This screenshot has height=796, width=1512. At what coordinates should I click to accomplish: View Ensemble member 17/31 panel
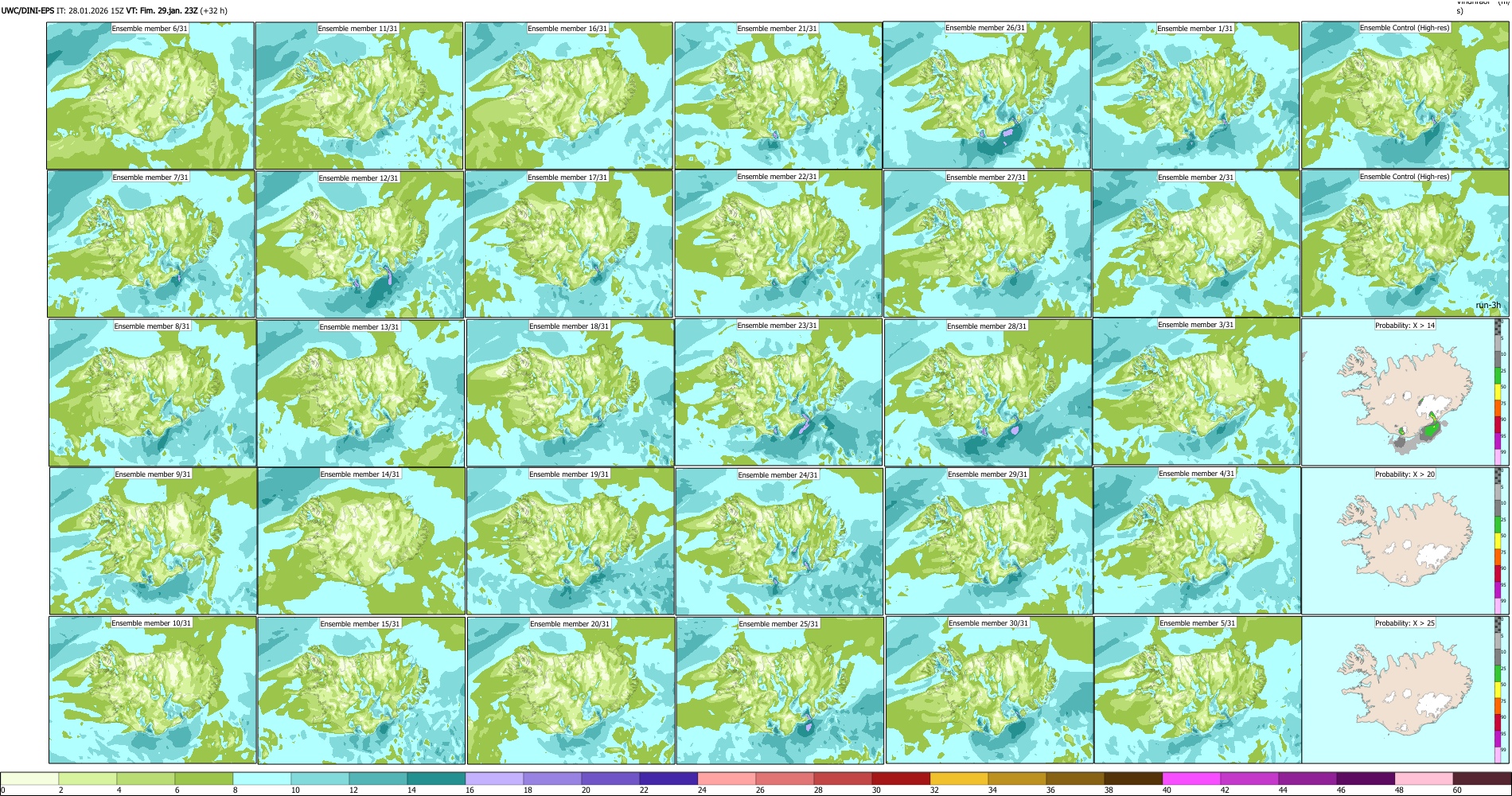coord(569,244)
